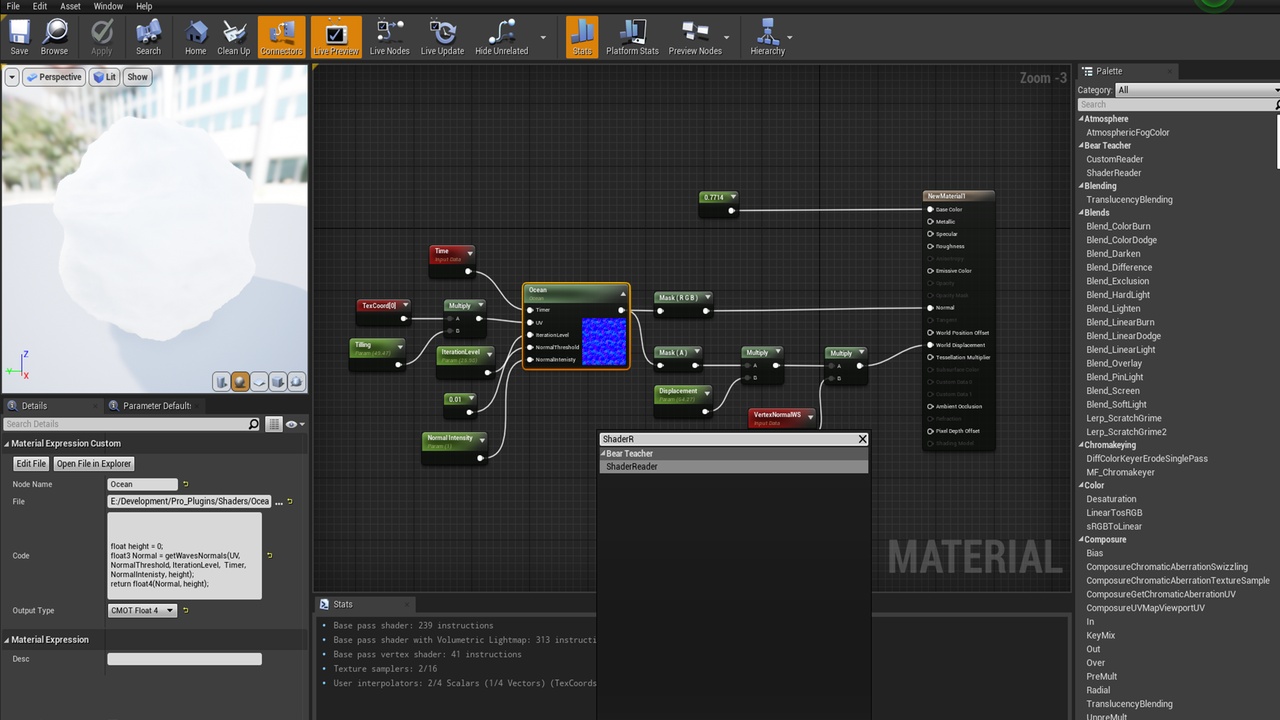Reset File path to default arrow

point(290,501)
